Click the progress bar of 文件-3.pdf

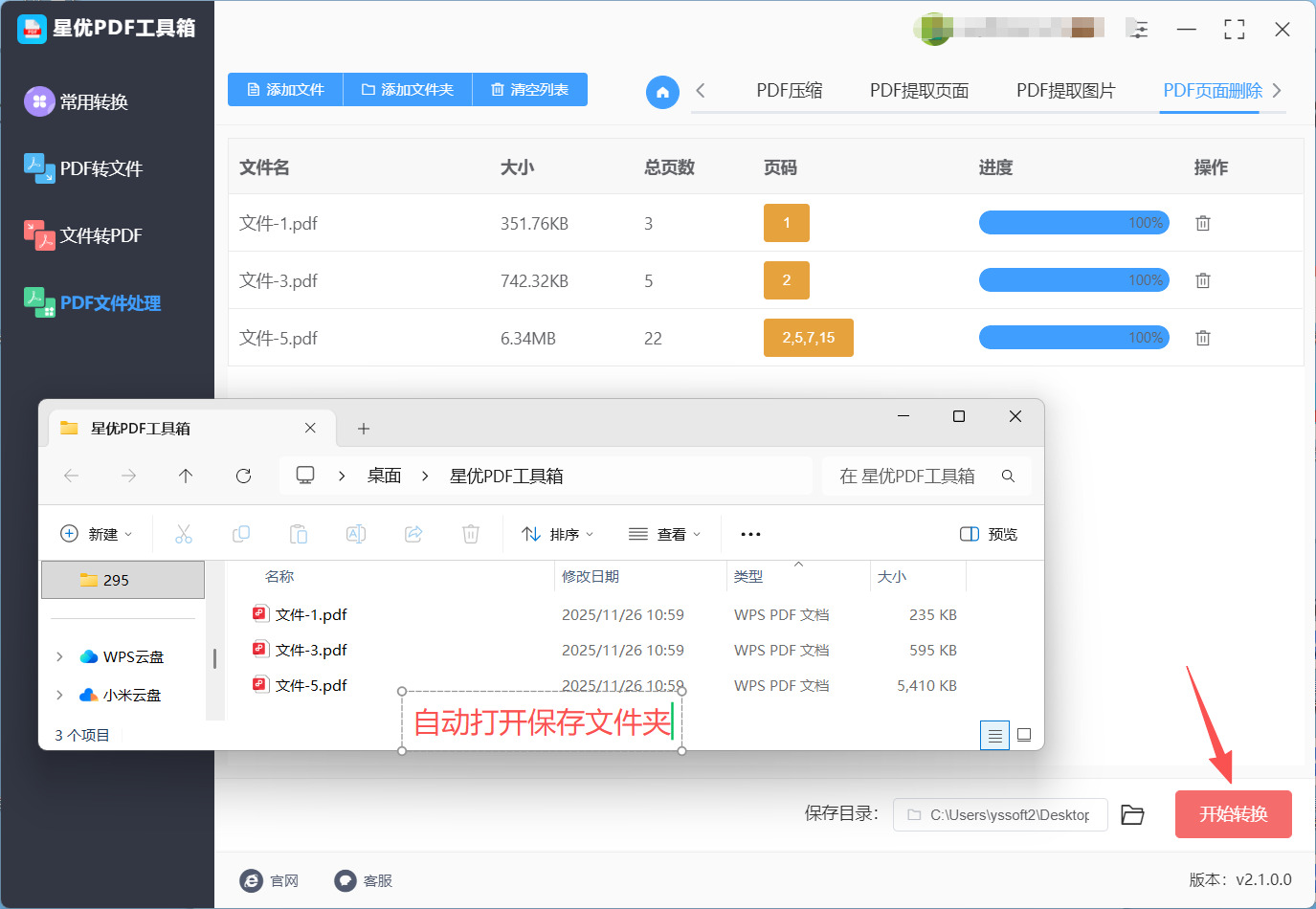point(1074,280)
